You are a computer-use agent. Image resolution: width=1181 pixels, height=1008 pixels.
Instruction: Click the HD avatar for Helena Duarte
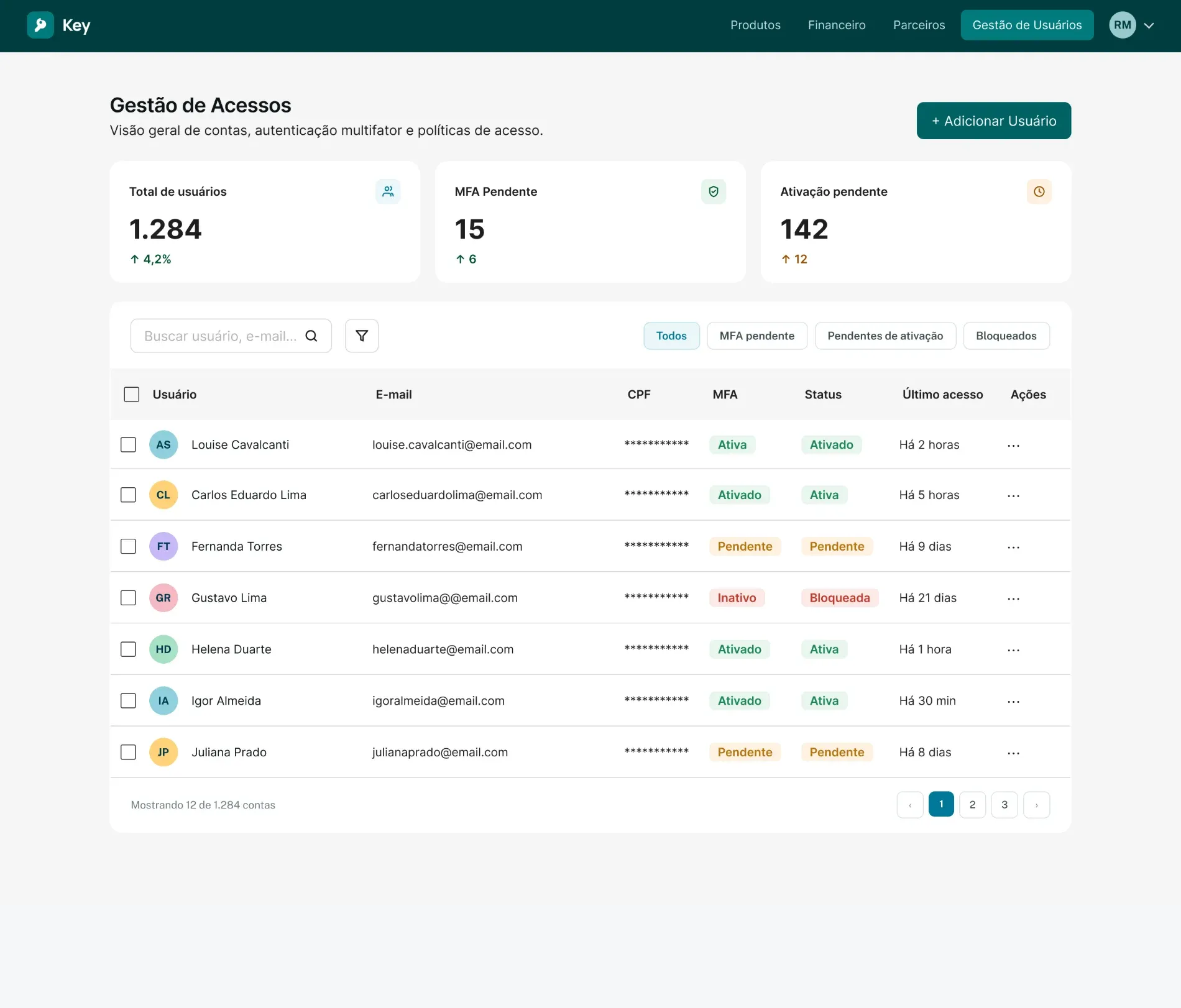click(x=163, y=649)
